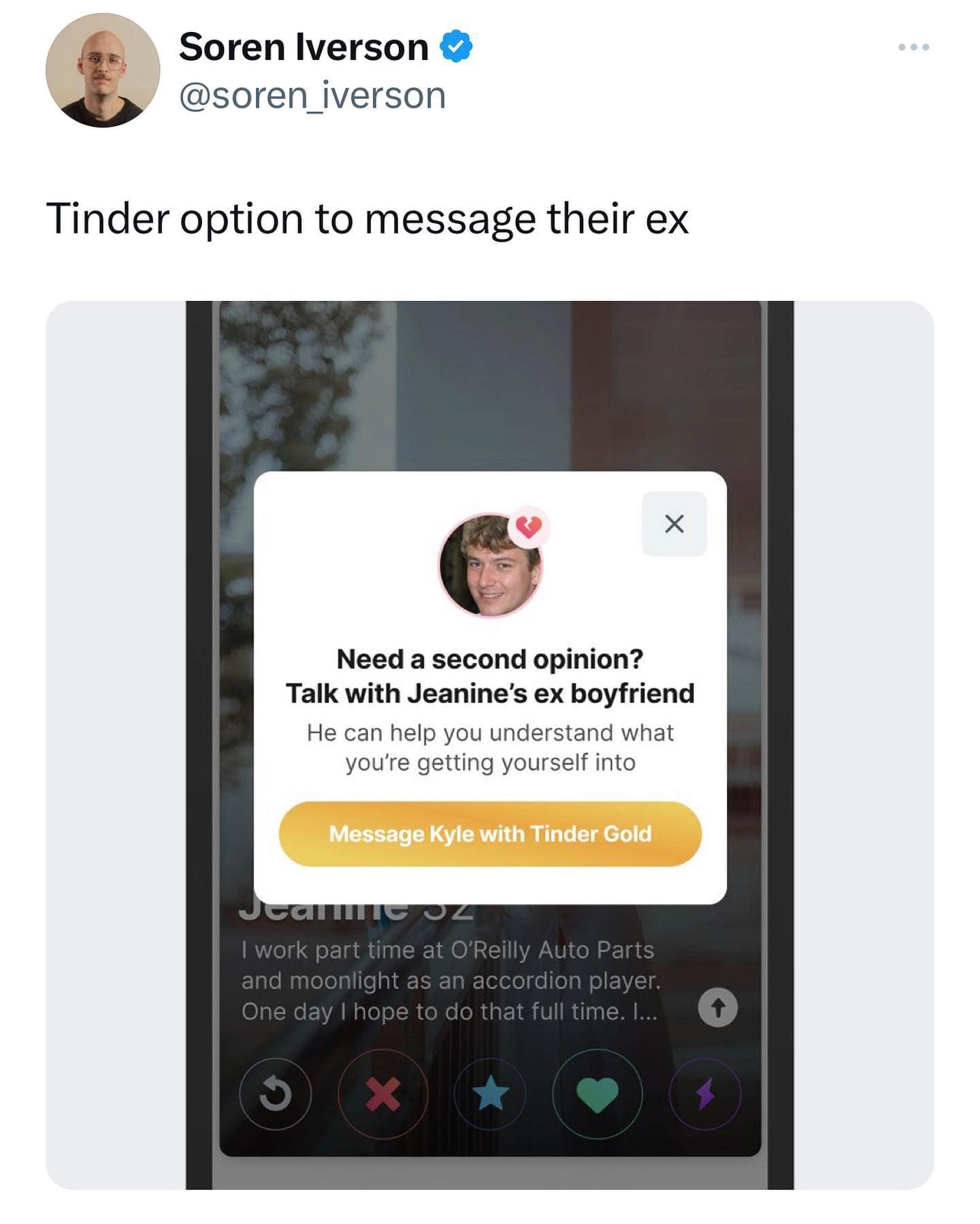Tap the green heart like button
This screenshot has height=1224, width=980.
pyautogui.click(x=598, y=1094)
